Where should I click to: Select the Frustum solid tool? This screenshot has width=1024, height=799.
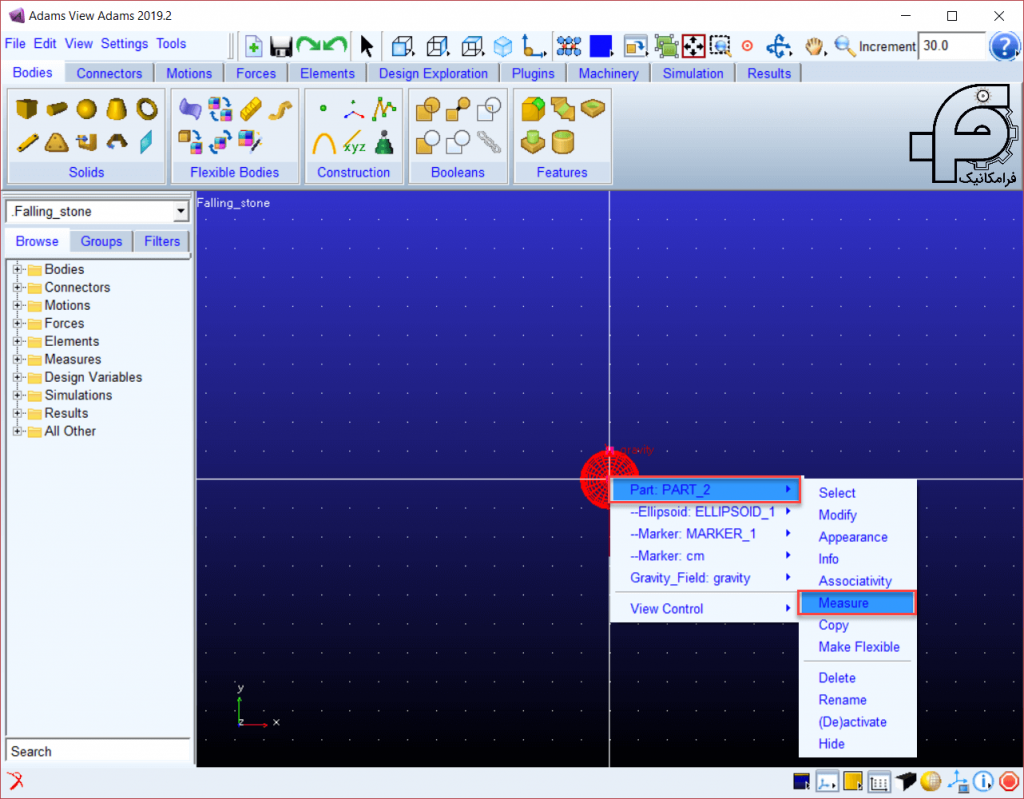pos(116,108)
